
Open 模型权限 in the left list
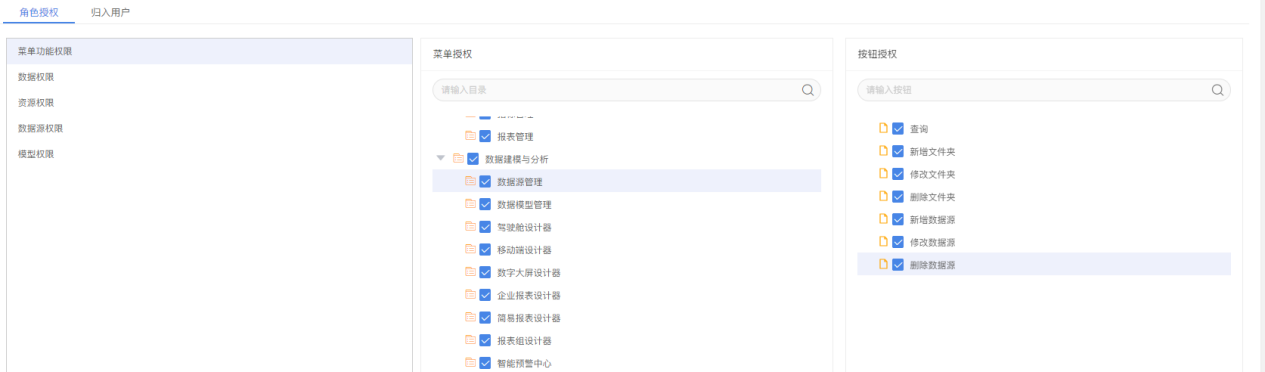tap(209, 155)
